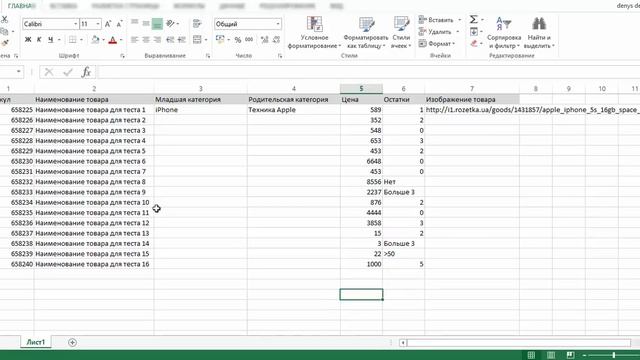Click the decrease decimal places icon
Image resolution: width=640 pixels, height=360 pixels.
point(276,40)
